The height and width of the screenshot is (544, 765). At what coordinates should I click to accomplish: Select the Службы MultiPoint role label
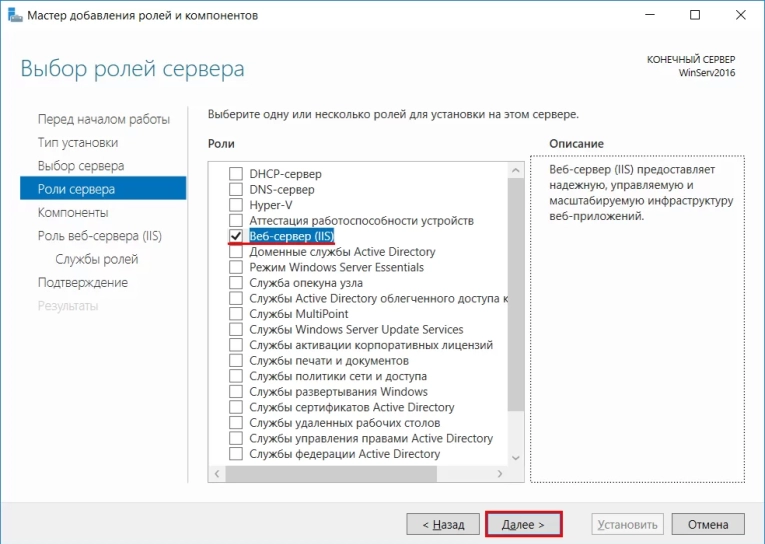coord(299,314)
